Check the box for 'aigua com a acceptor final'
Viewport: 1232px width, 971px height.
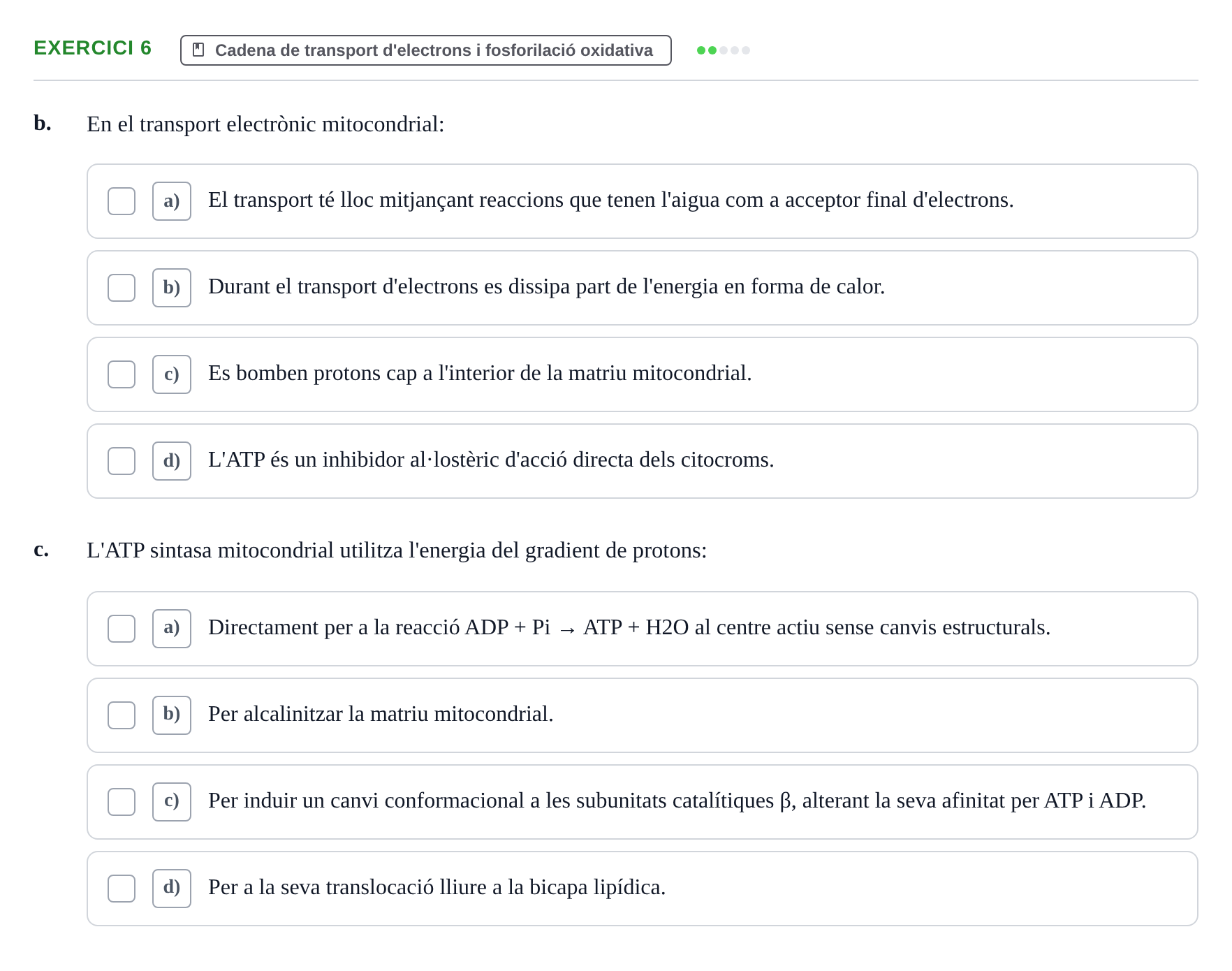[x=122, y=201]
